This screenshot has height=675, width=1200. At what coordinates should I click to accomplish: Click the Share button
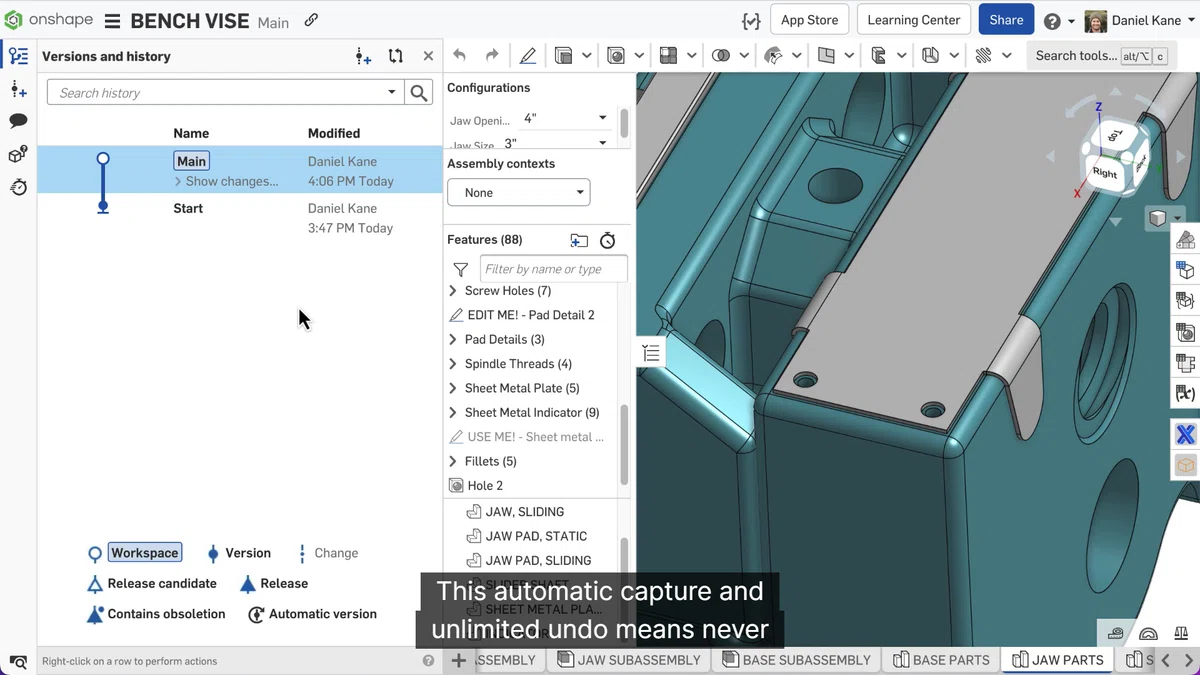point(1006,20)
